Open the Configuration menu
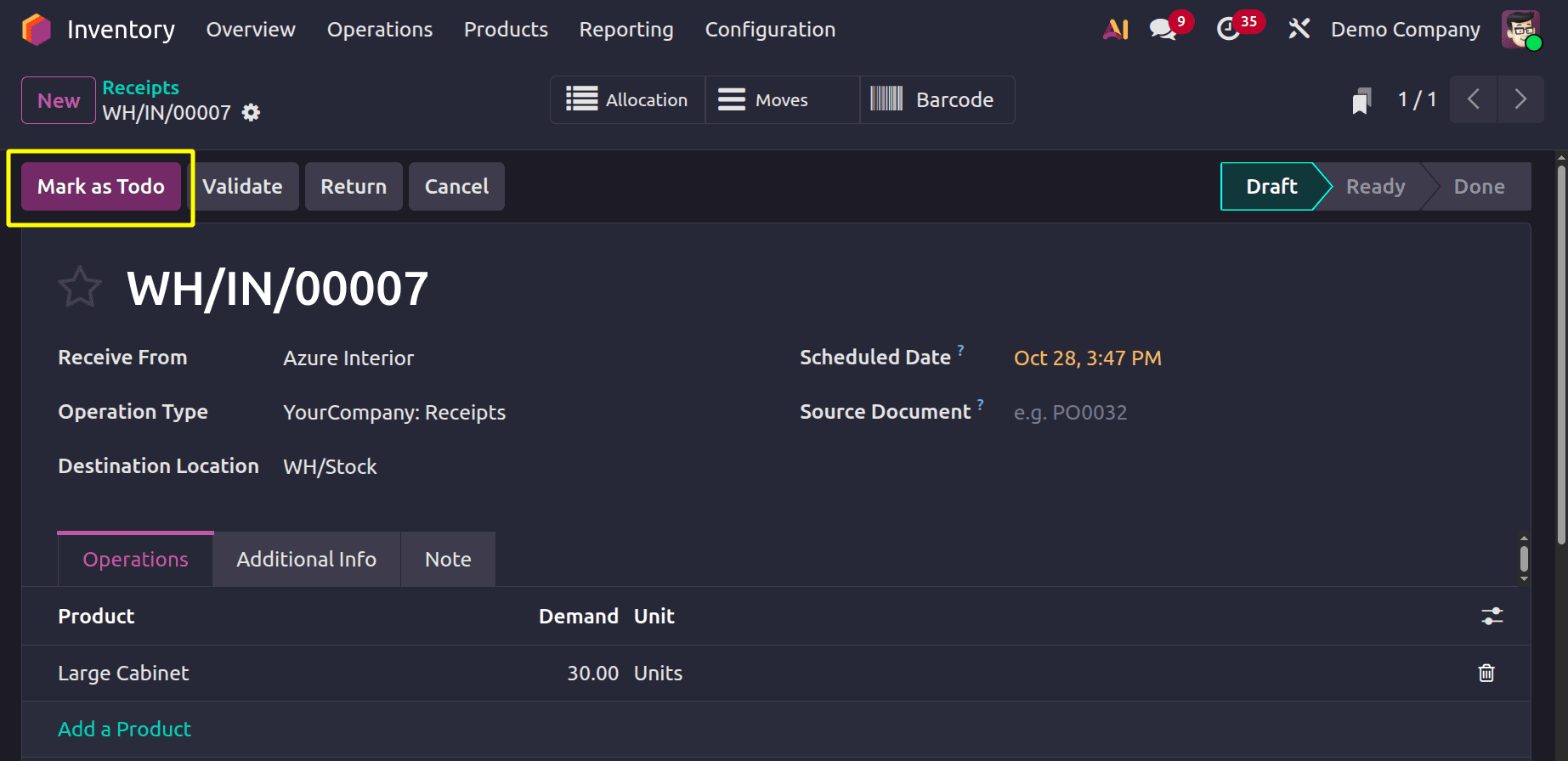This screenshot has height=761, width=1568. pyautogui.click(x=770, y=30)
